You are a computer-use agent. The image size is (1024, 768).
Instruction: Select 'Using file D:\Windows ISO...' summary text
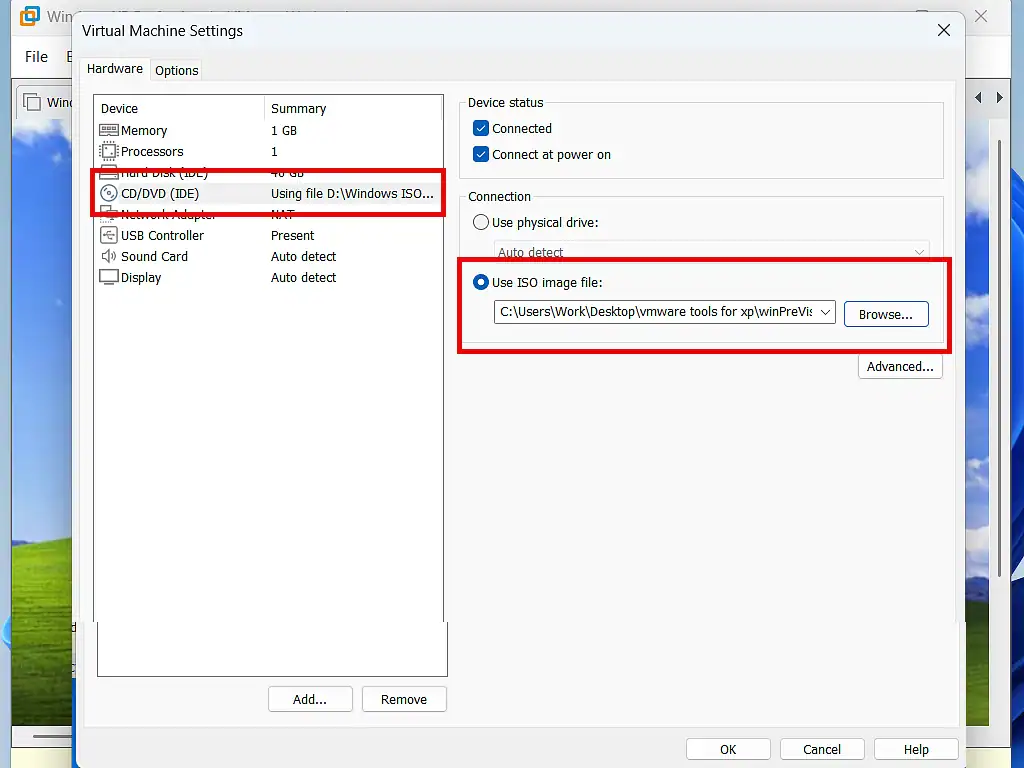pos(352,193)
